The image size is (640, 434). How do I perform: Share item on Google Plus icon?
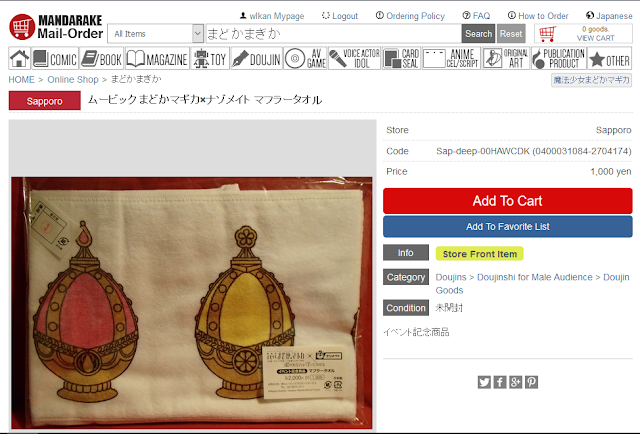(516, 382)
